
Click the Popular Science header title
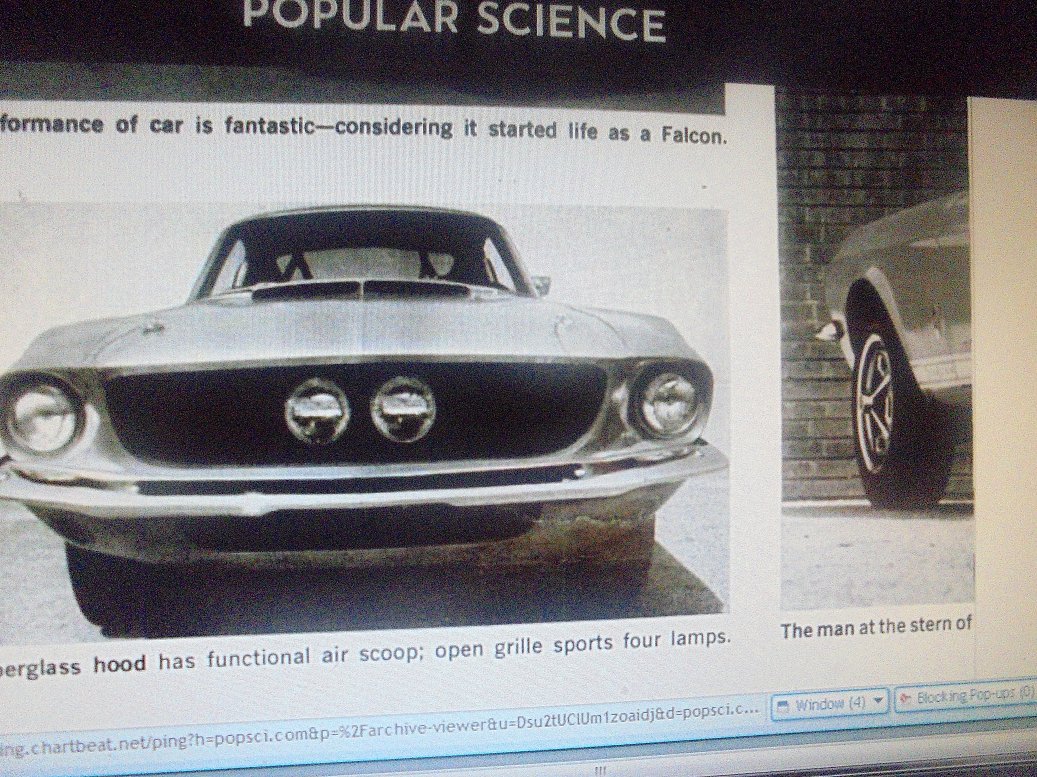[454, 20]
